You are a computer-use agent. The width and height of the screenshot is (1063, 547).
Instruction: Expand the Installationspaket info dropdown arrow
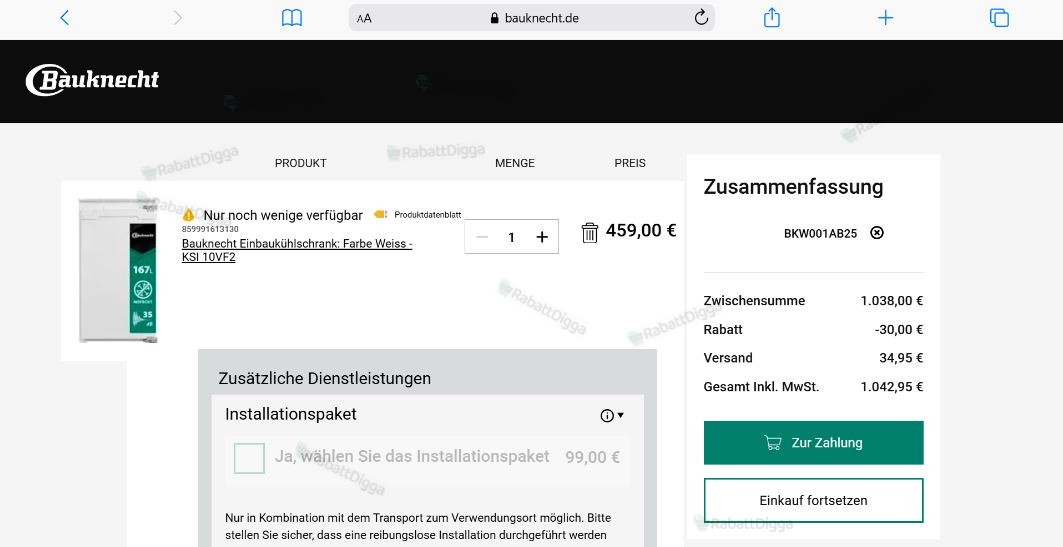click(x=620, y=415)
